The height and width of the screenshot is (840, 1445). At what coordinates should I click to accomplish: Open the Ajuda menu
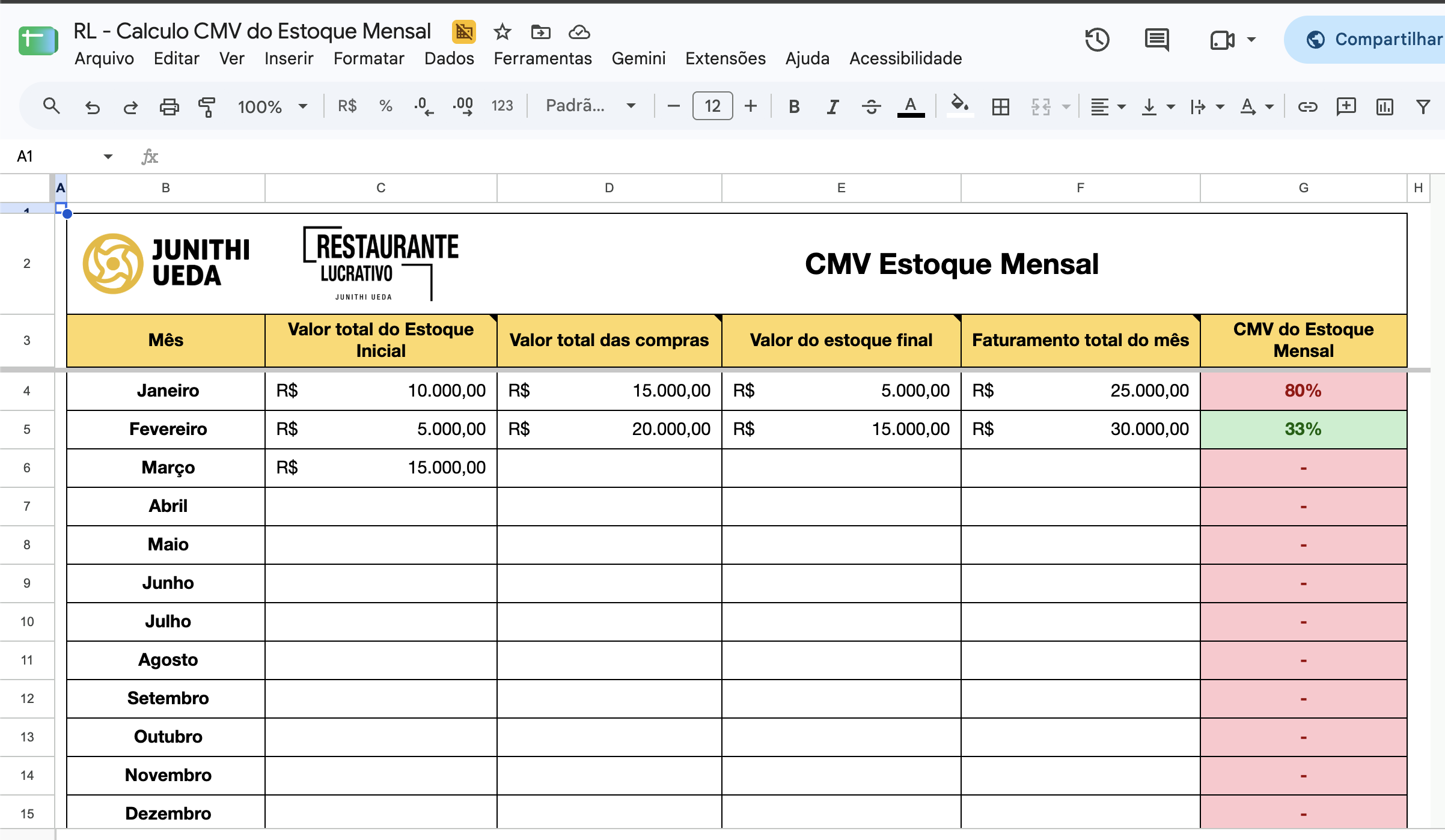coord(807,58)
